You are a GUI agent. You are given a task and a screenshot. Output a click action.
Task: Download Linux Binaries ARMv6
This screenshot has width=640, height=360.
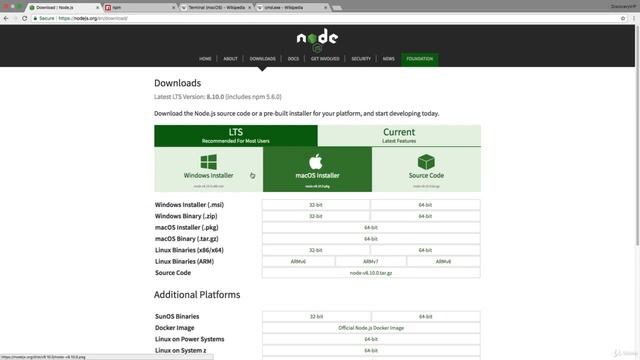click(298, 262)
